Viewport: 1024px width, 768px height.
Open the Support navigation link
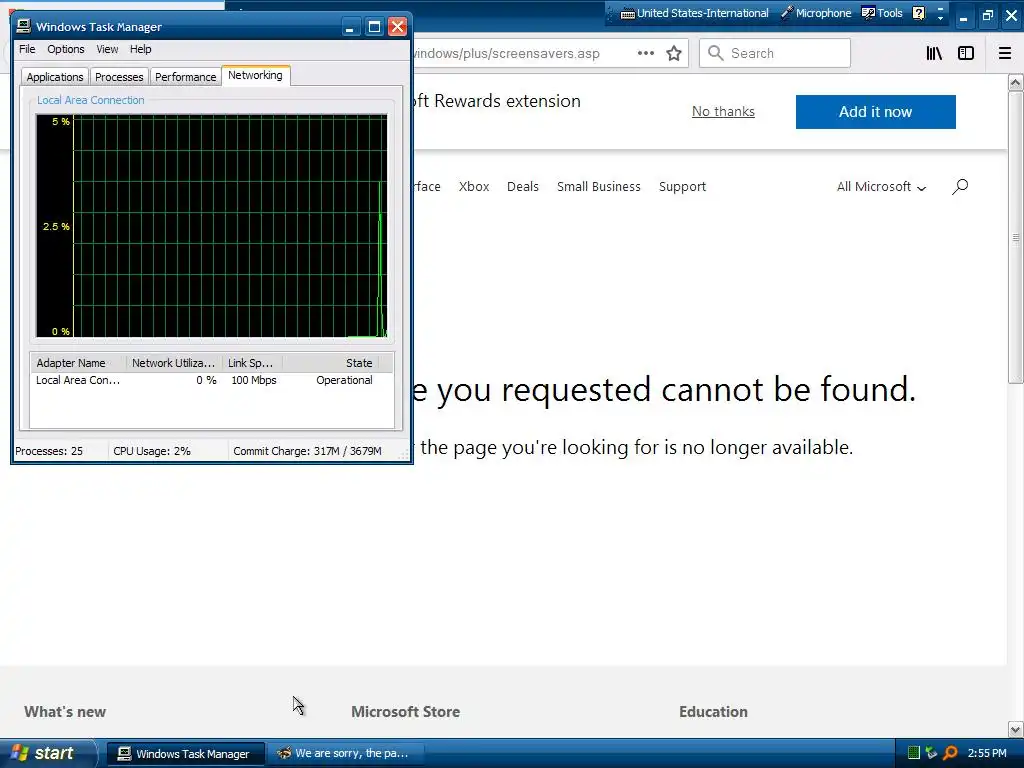tap(682, 186)
